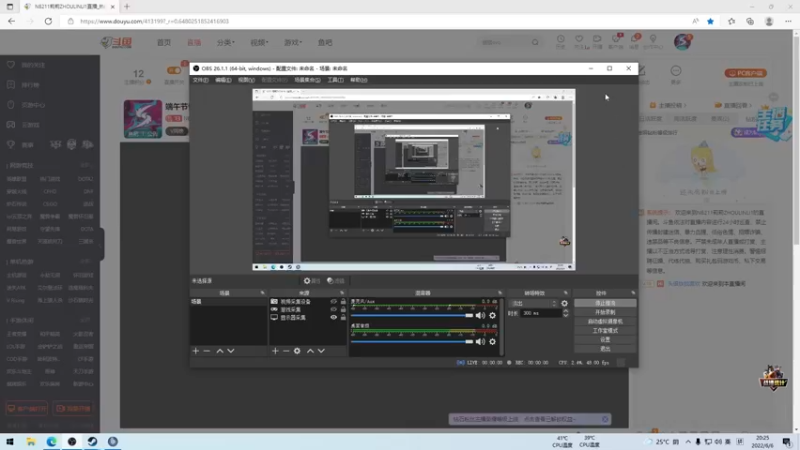Image resolution: width=800 pixels, height=450 pixels.
Task: Open source settings gear in sources toolbar
Action: click(x=297, y=351)
